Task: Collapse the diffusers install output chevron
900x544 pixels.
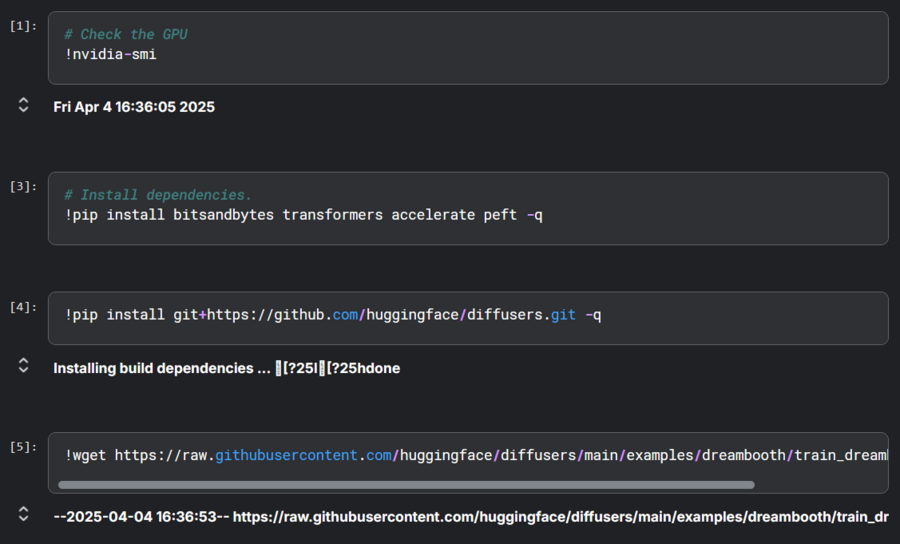Action: click(24, 367)
